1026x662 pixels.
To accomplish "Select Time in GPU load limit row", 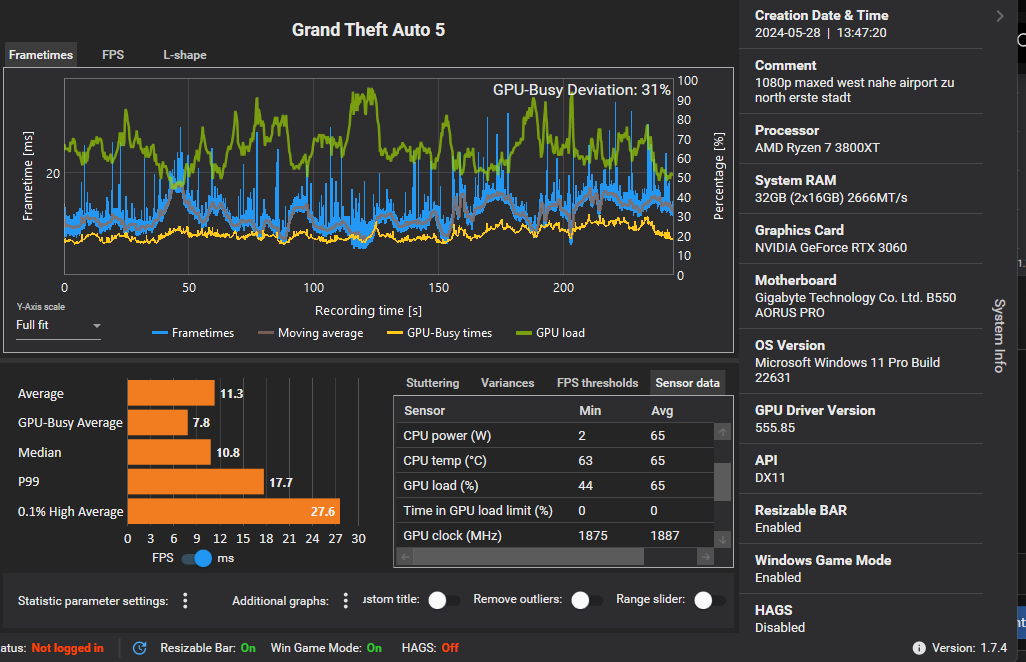I will click(554, 510).
